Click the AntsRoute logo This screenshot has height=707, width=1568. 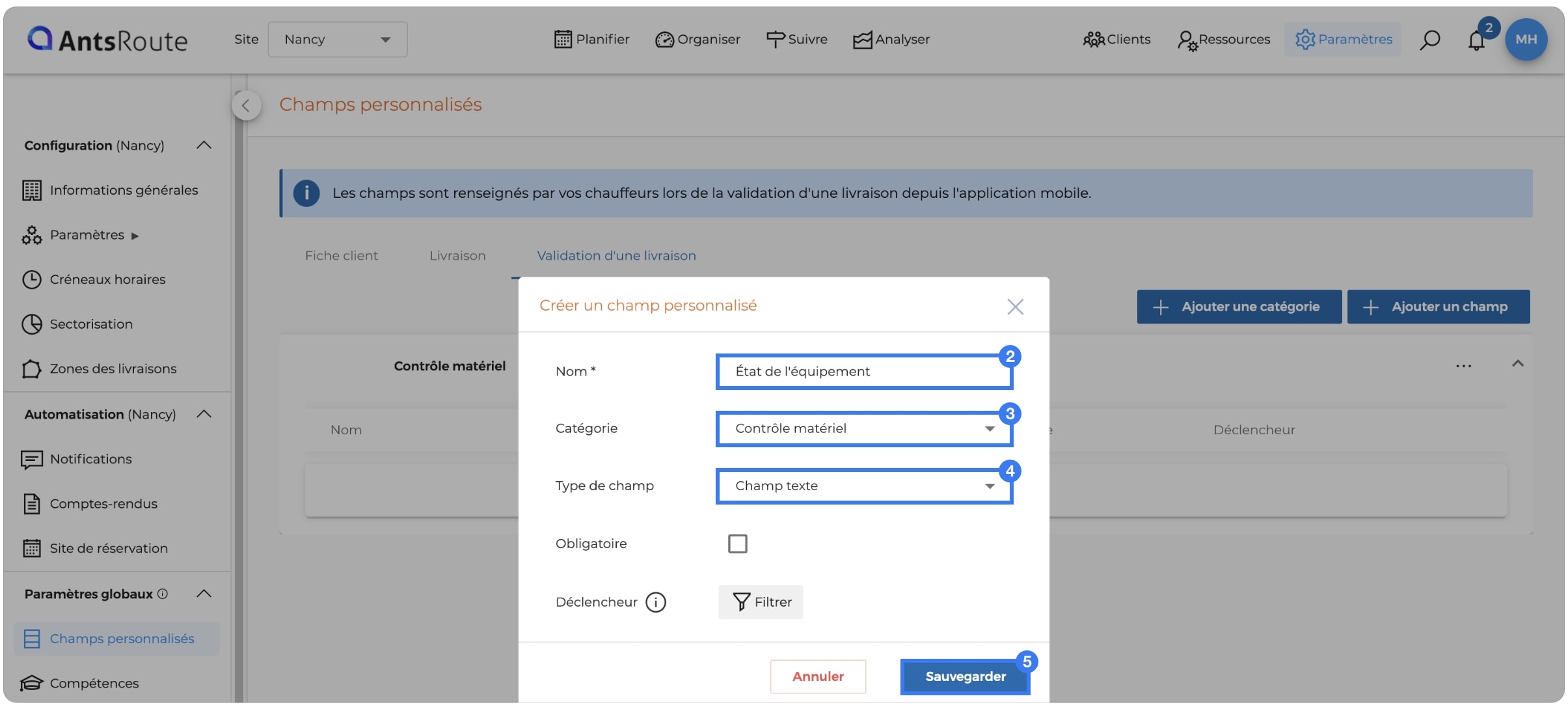click(107, 40)
